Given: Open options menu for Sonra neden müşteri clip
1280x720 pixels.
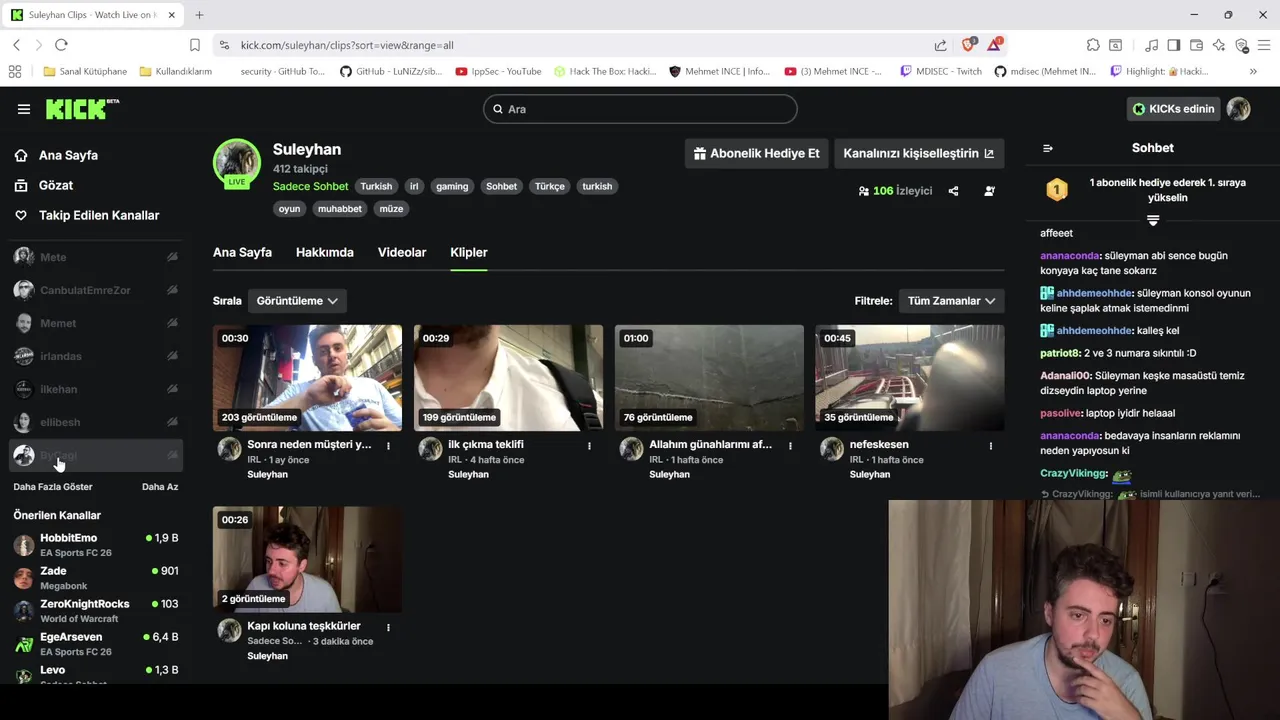Looking at the screenshot, I should click(388, 446).
